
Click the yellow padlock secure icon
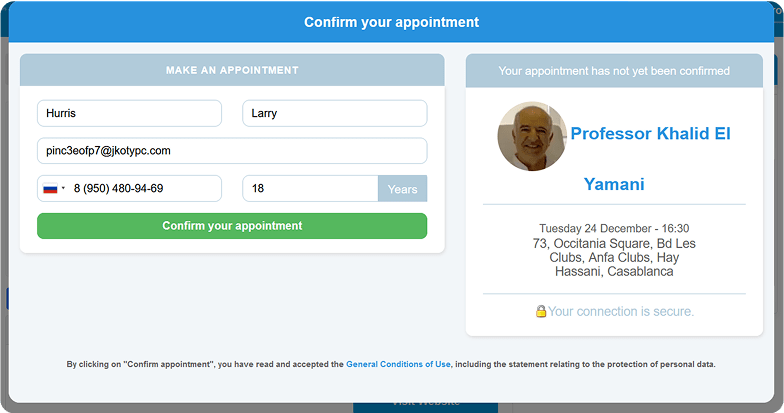click(x=540, y=311)
